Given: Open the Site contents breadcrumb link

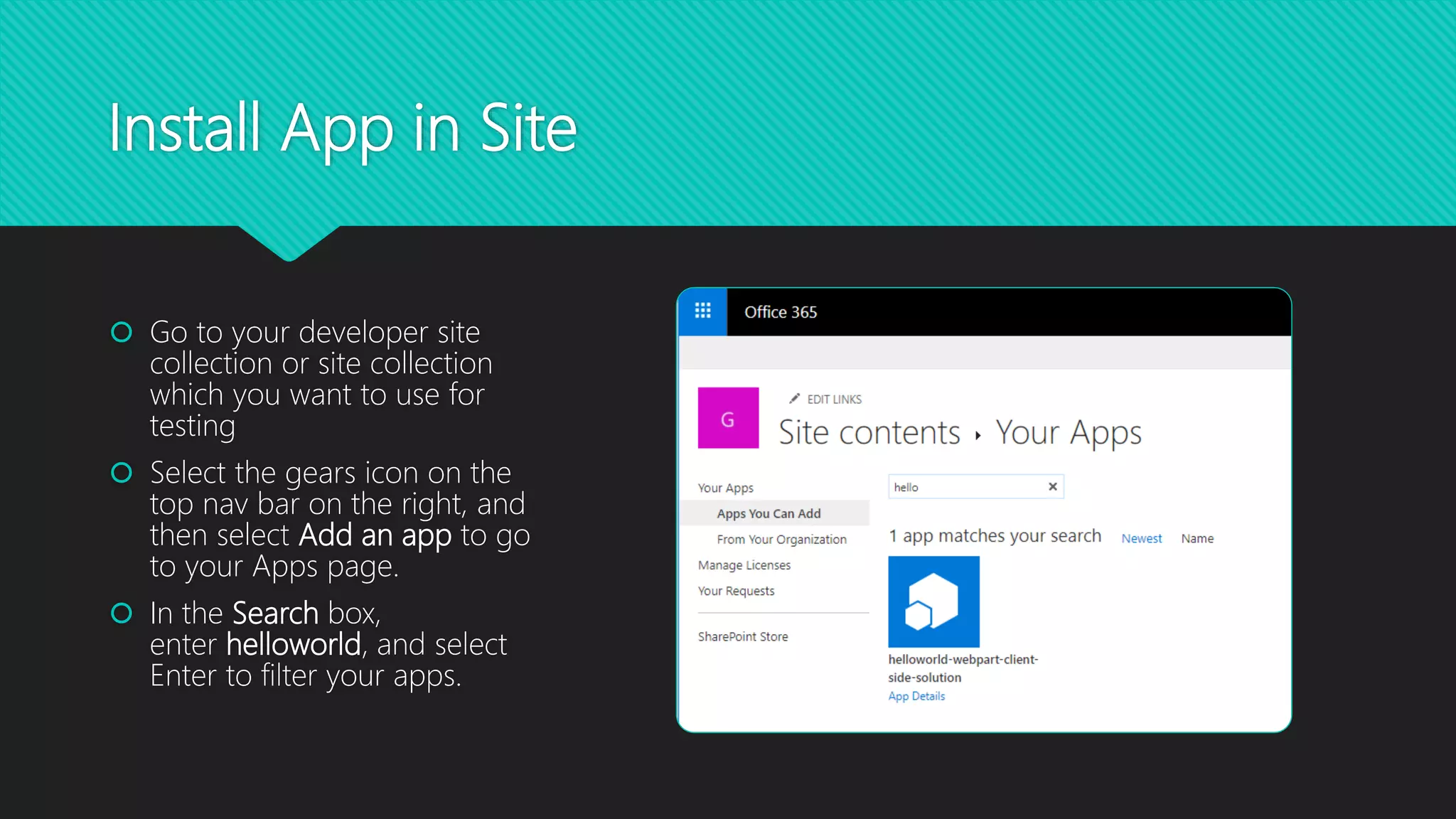Looking at the screenshot, I should pyautogui.click(x=869, y=432).
